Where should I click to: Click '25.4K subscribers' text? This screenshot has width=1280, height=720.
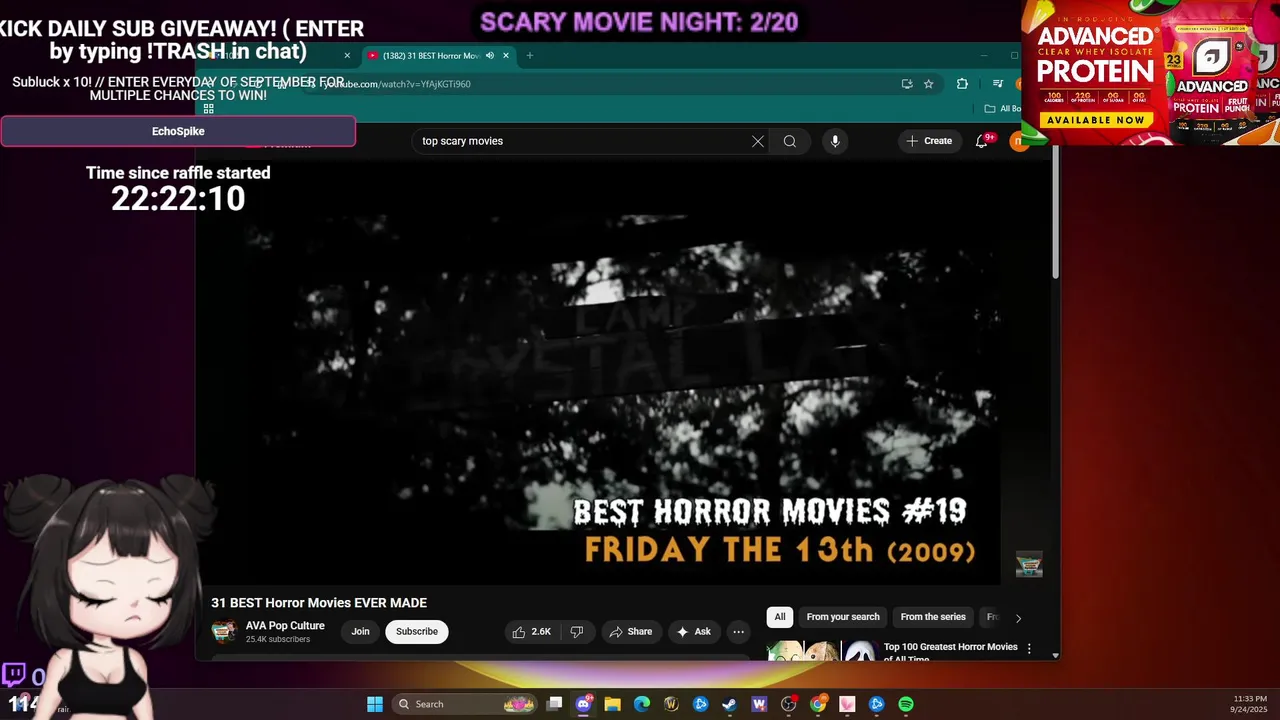(277, 639)
